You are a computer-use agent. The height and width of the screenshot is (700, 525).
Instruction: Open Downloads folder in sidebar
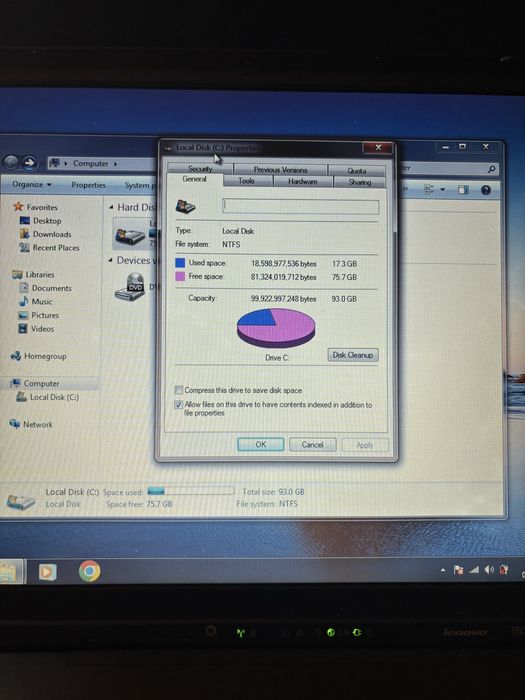click(52, 234)
